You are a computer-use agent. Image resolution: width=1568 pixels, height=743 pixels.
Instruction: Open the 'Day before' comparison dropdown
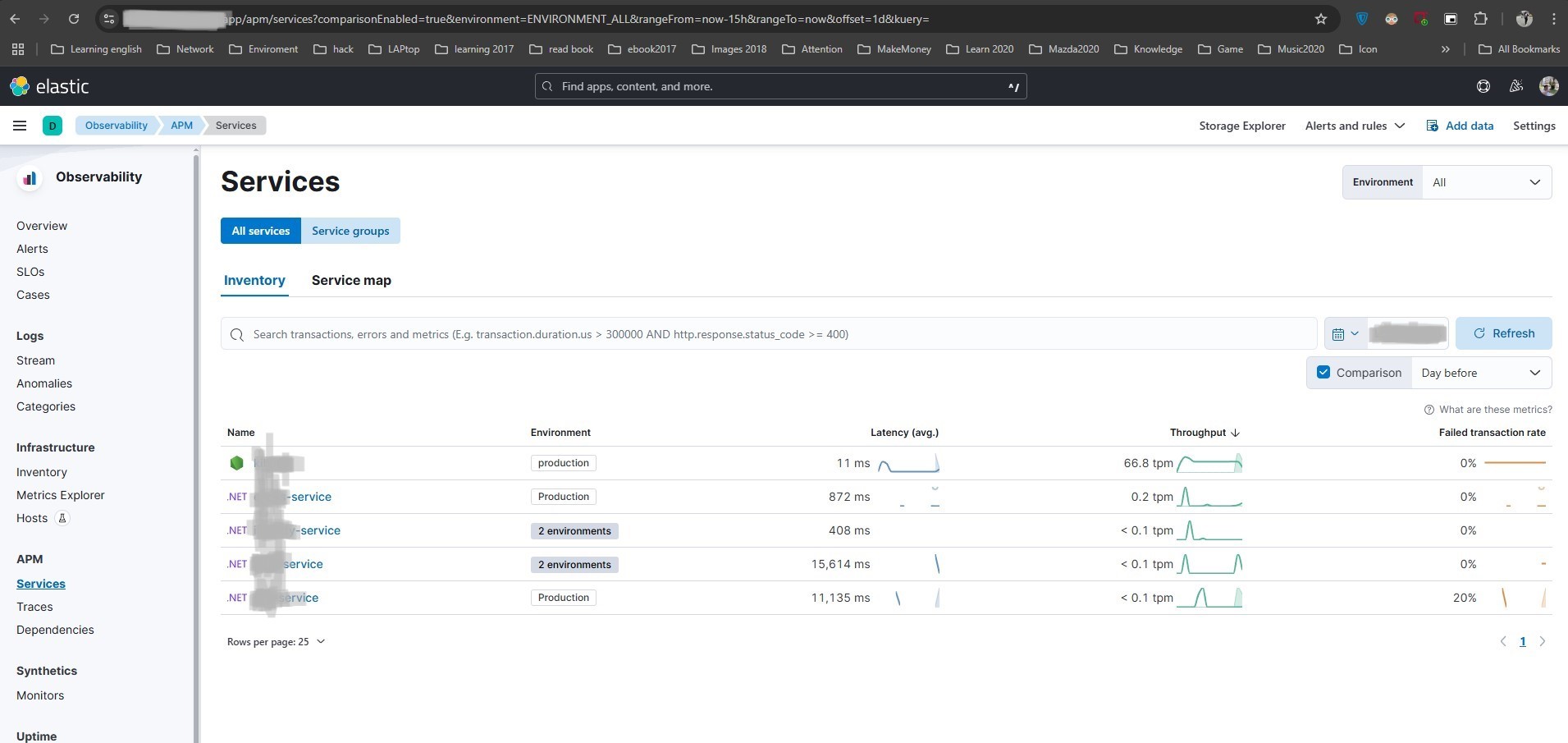pyautogui.click(x=1480, y=373)
